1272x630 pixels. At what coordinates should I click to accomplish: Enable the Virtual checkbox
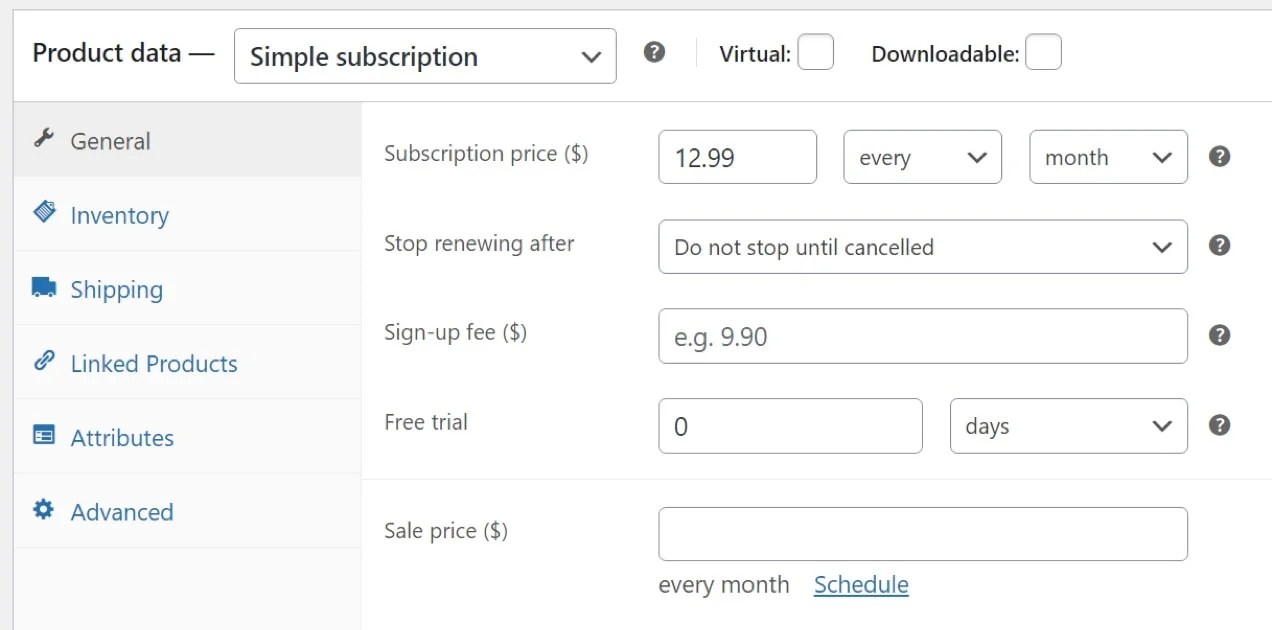pos(816,53)
